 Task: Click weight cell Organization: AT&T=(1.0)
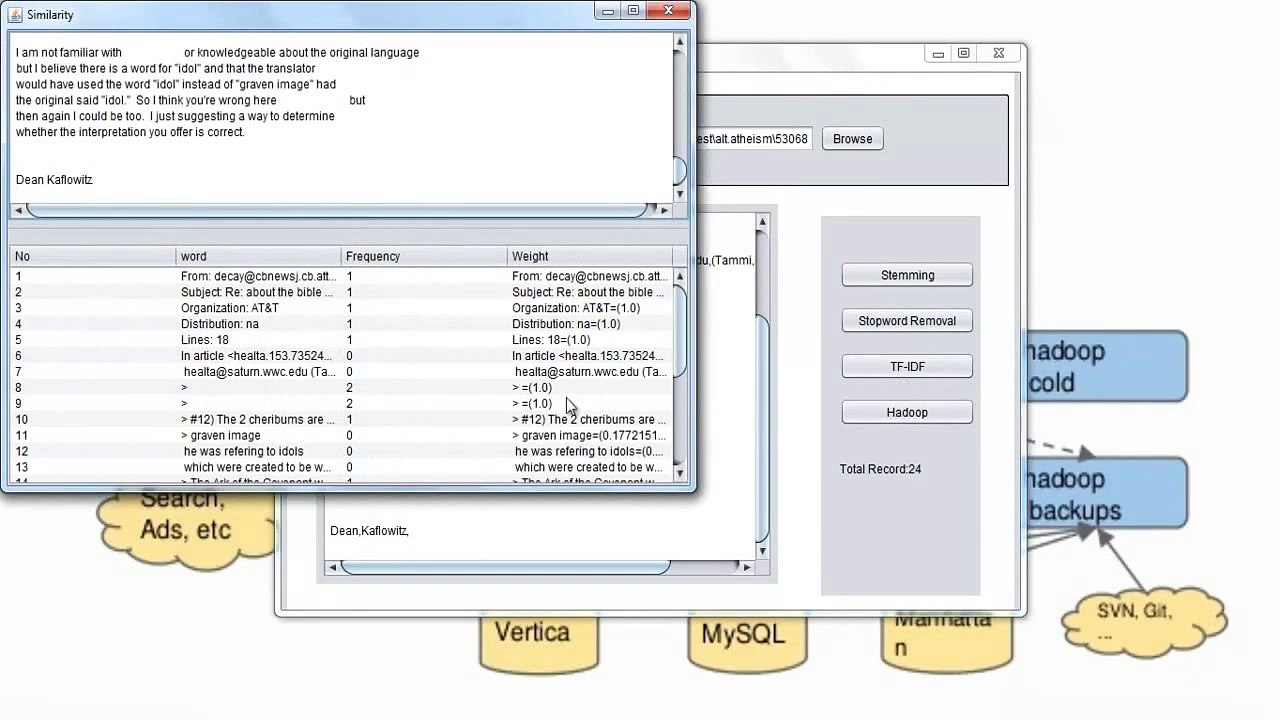point(590,308)
